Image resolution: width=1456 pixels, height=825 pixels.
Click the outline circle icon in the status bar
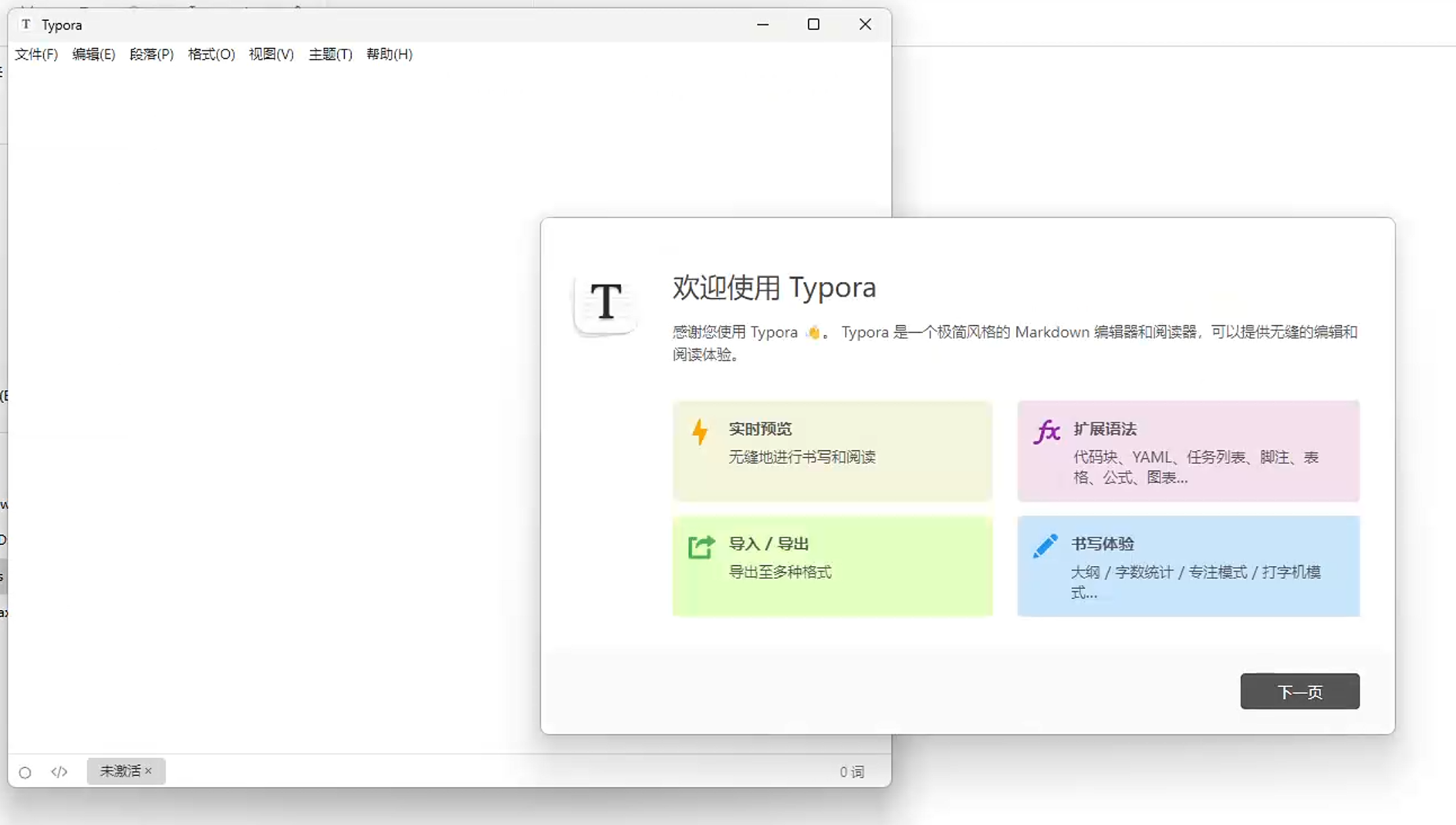tap(25, 772)
